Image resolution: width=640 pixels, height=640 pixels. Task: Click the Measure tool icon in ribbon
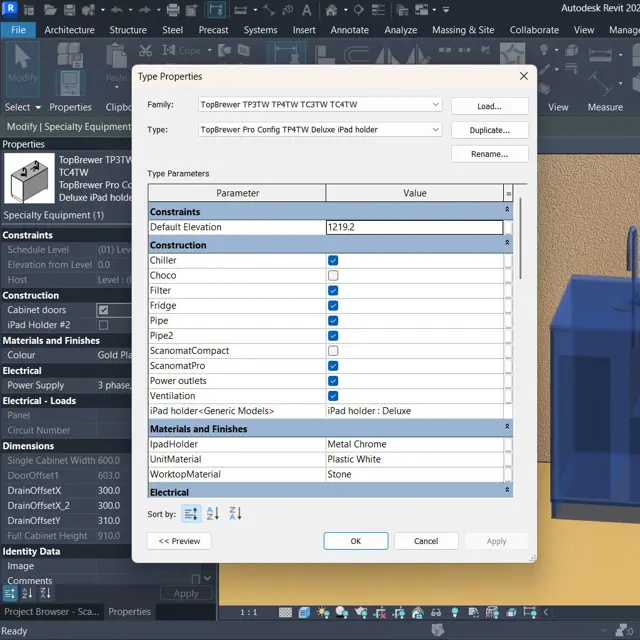coord(600,57)
